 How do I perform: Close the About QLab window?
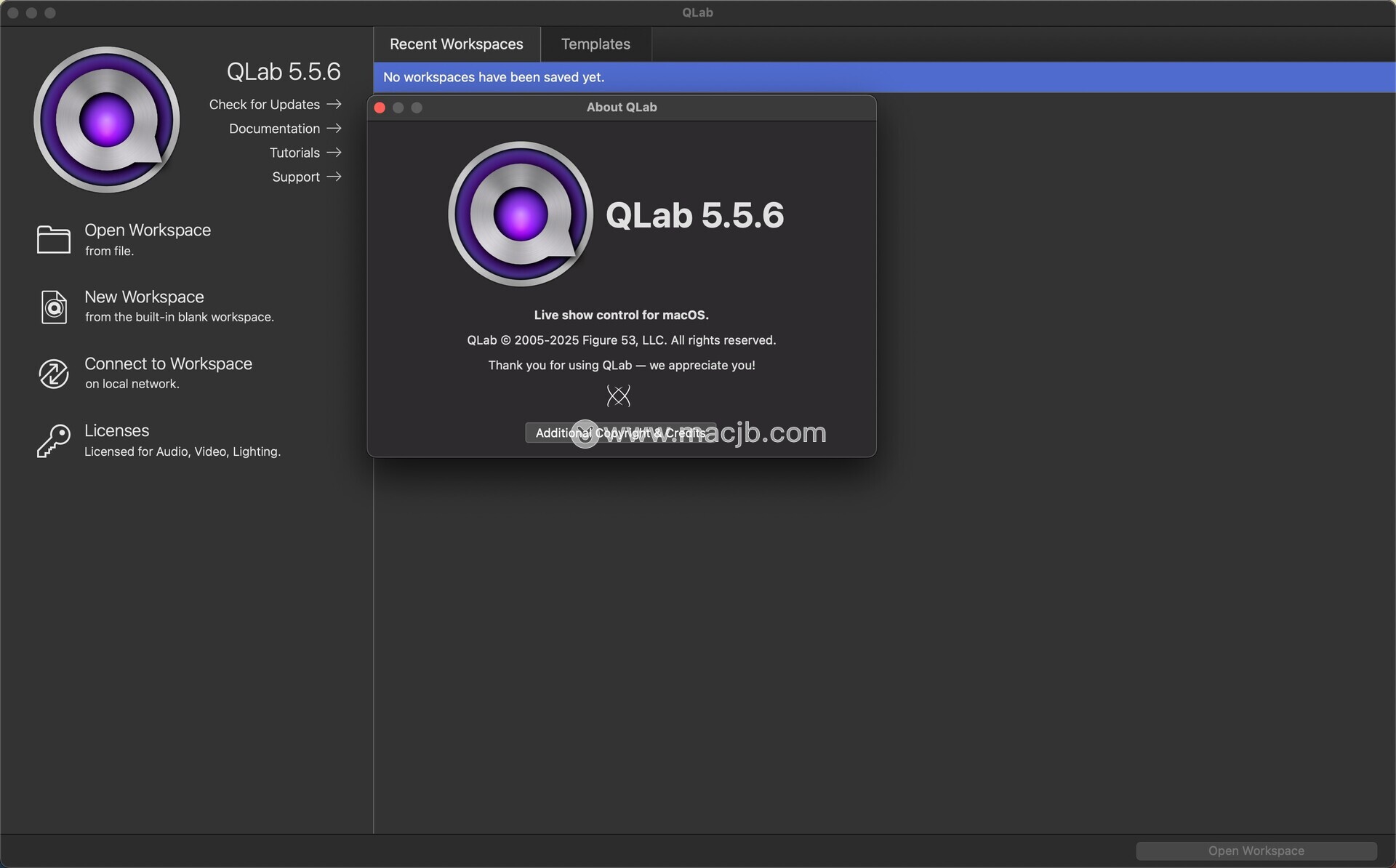click(380, 108)
